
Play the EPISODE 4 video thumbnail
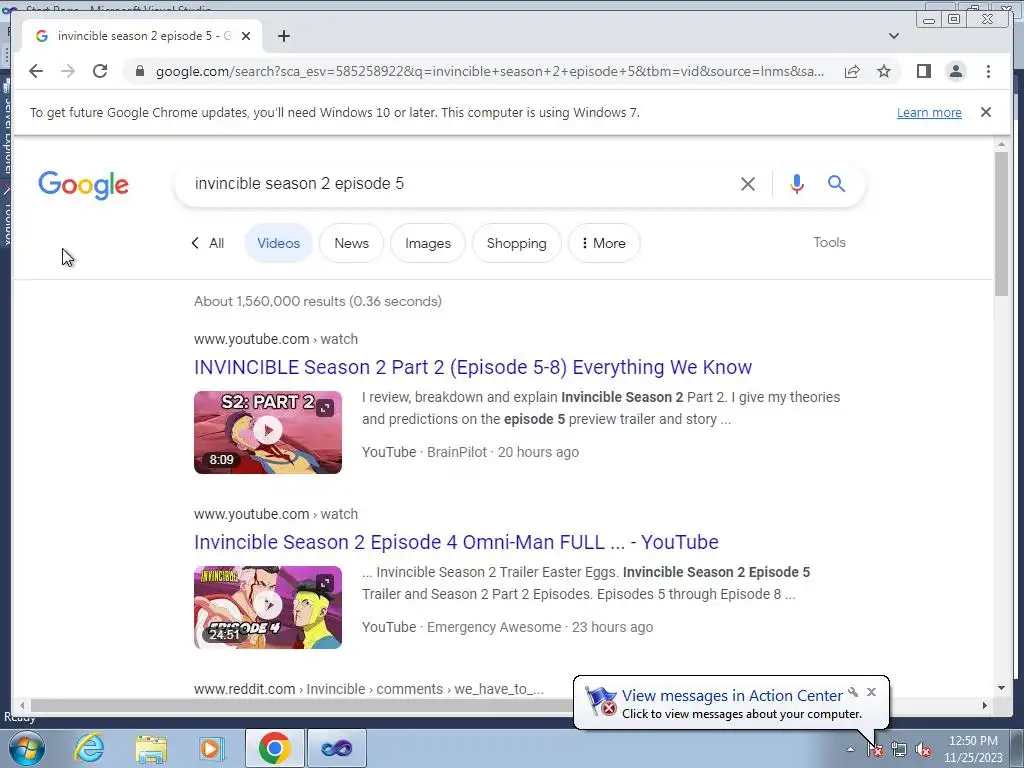pyautogui.click(x=268, y=607)
